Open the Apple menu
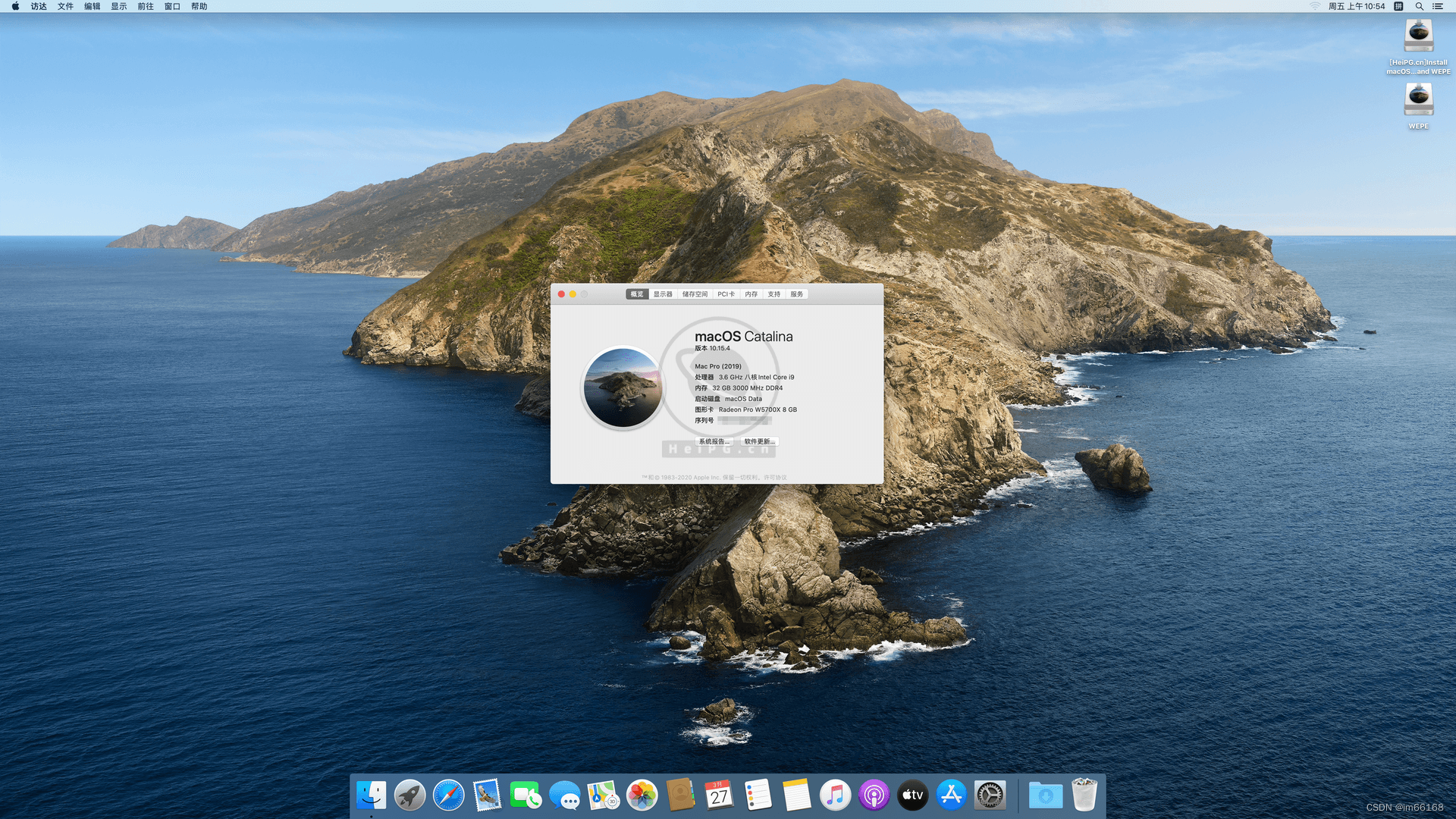This screenshot has height=819, width=1456. coord(15,6)
